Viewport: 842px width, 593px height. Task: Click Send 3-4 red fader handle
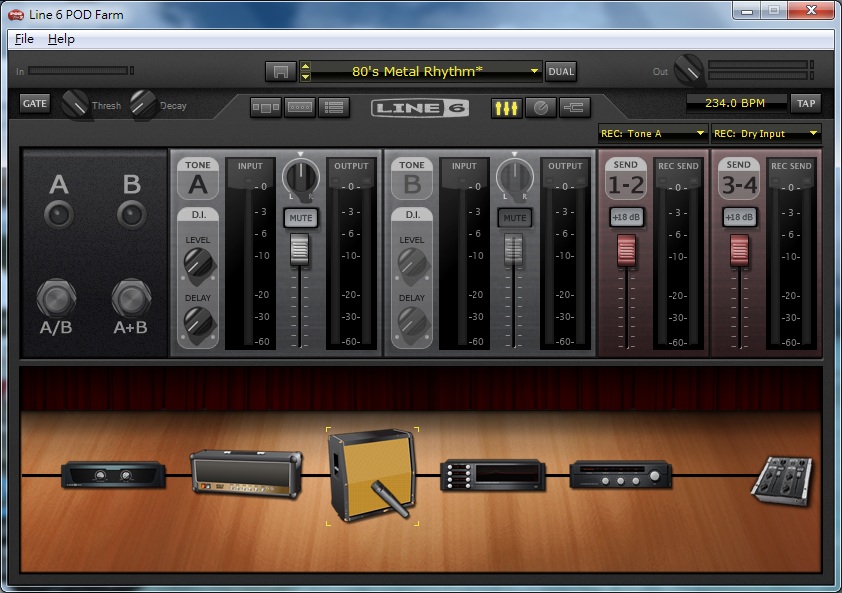point(739,250)
